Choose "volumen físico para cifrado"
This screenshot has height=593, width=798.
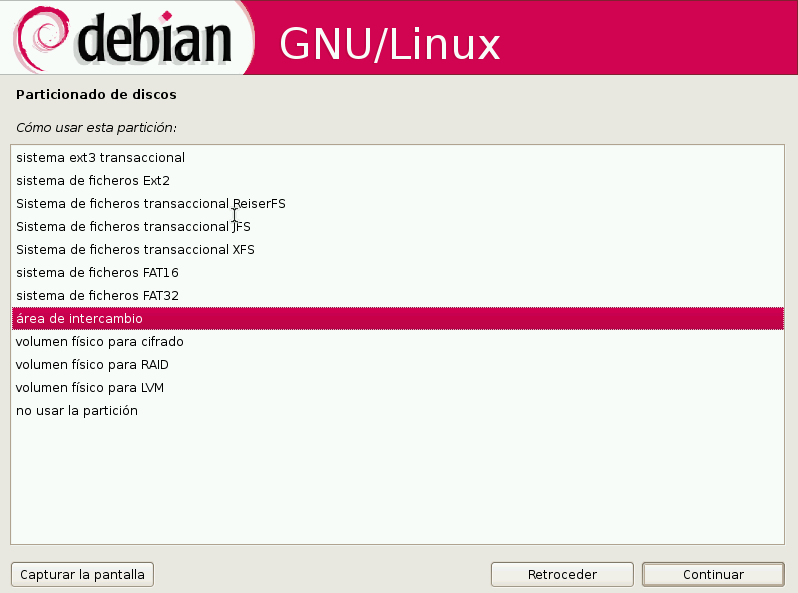[397, 342]
